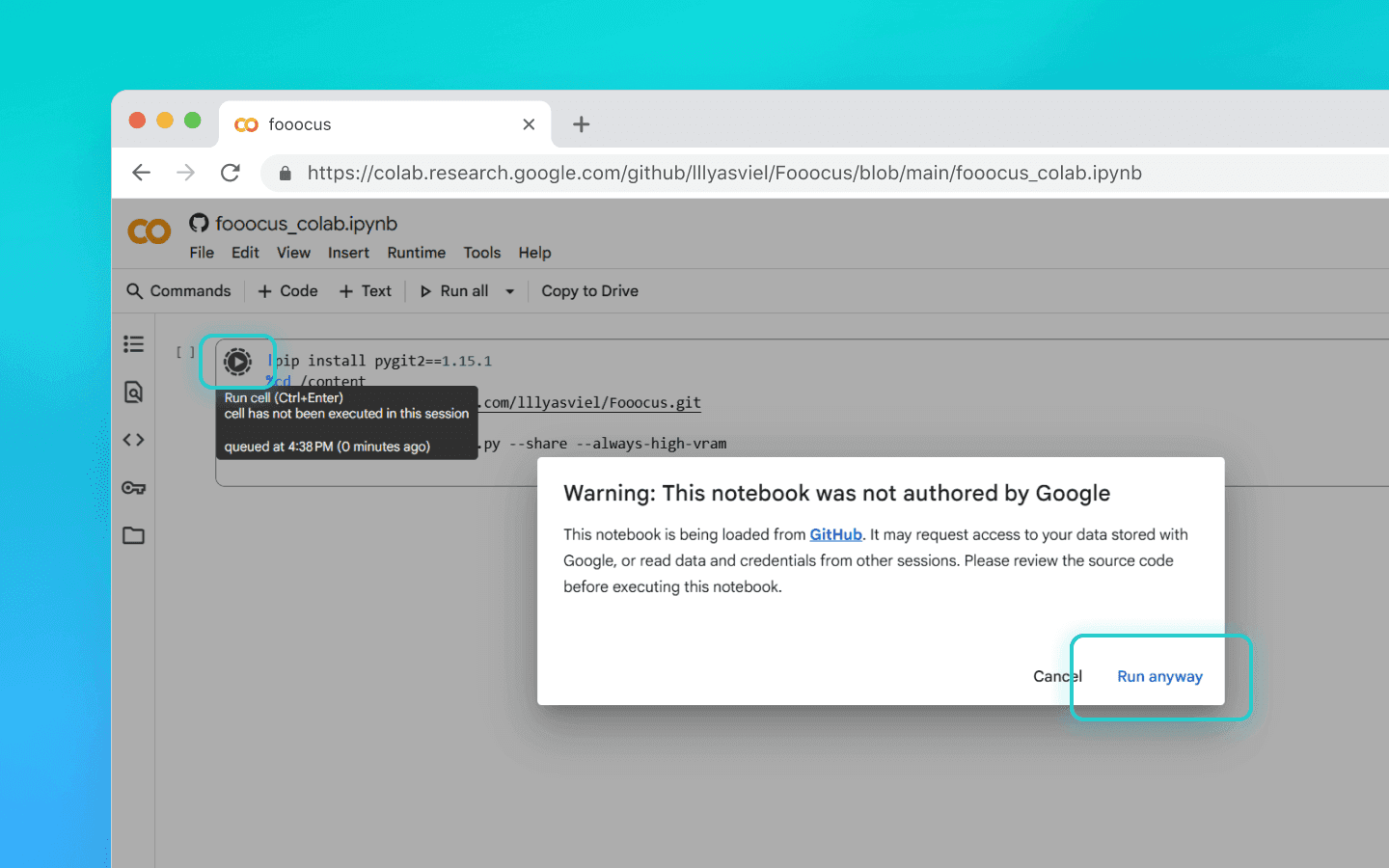1389x868 pixels.
Task: Open the table of contents sidebar icon
Action: tap(134, 344)
